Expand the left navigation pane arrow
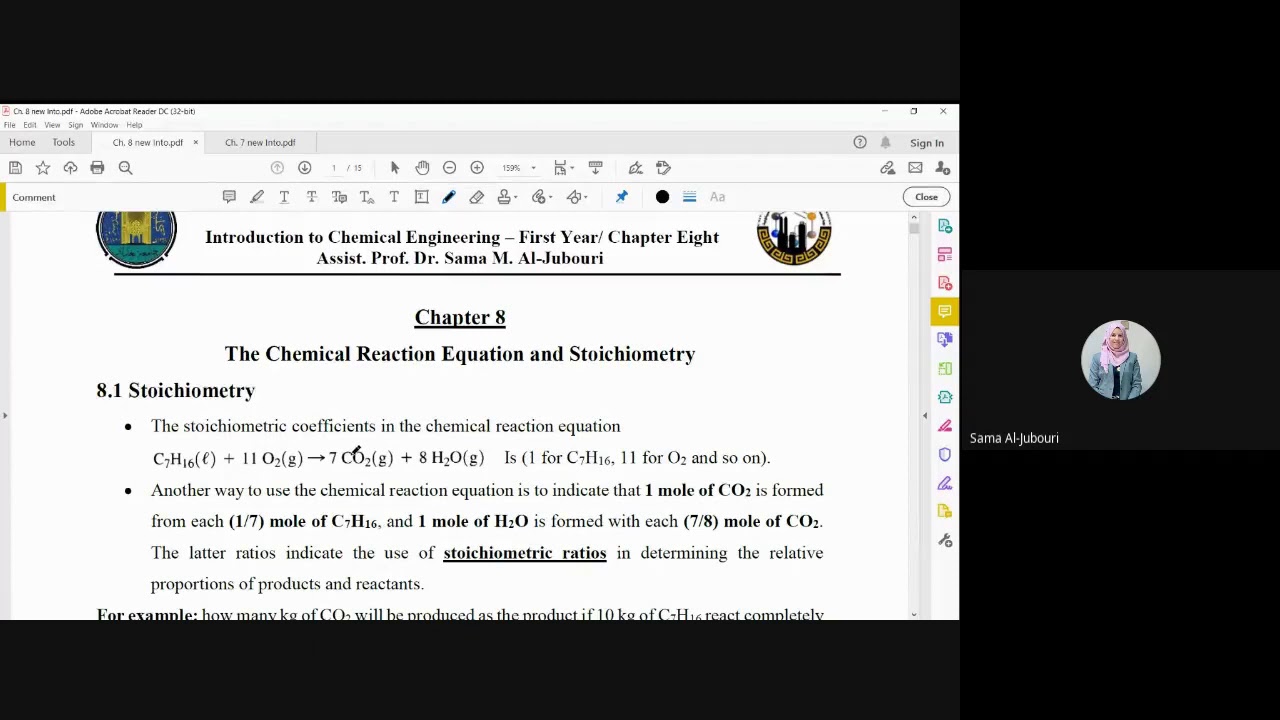1280x720 pixels. click(4, 415)
